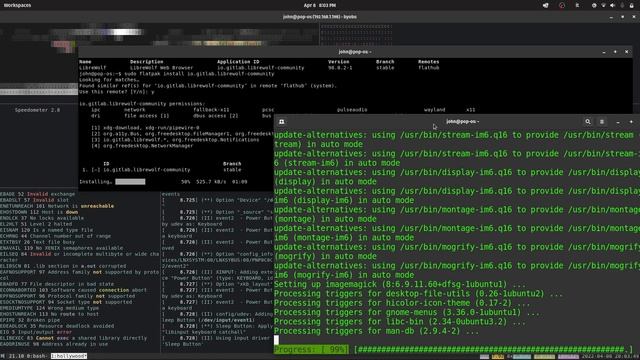This screenshot has width=640, height=360.
Task: Click the 'sudo flatpak install' command line
Action: click(177, 74)
